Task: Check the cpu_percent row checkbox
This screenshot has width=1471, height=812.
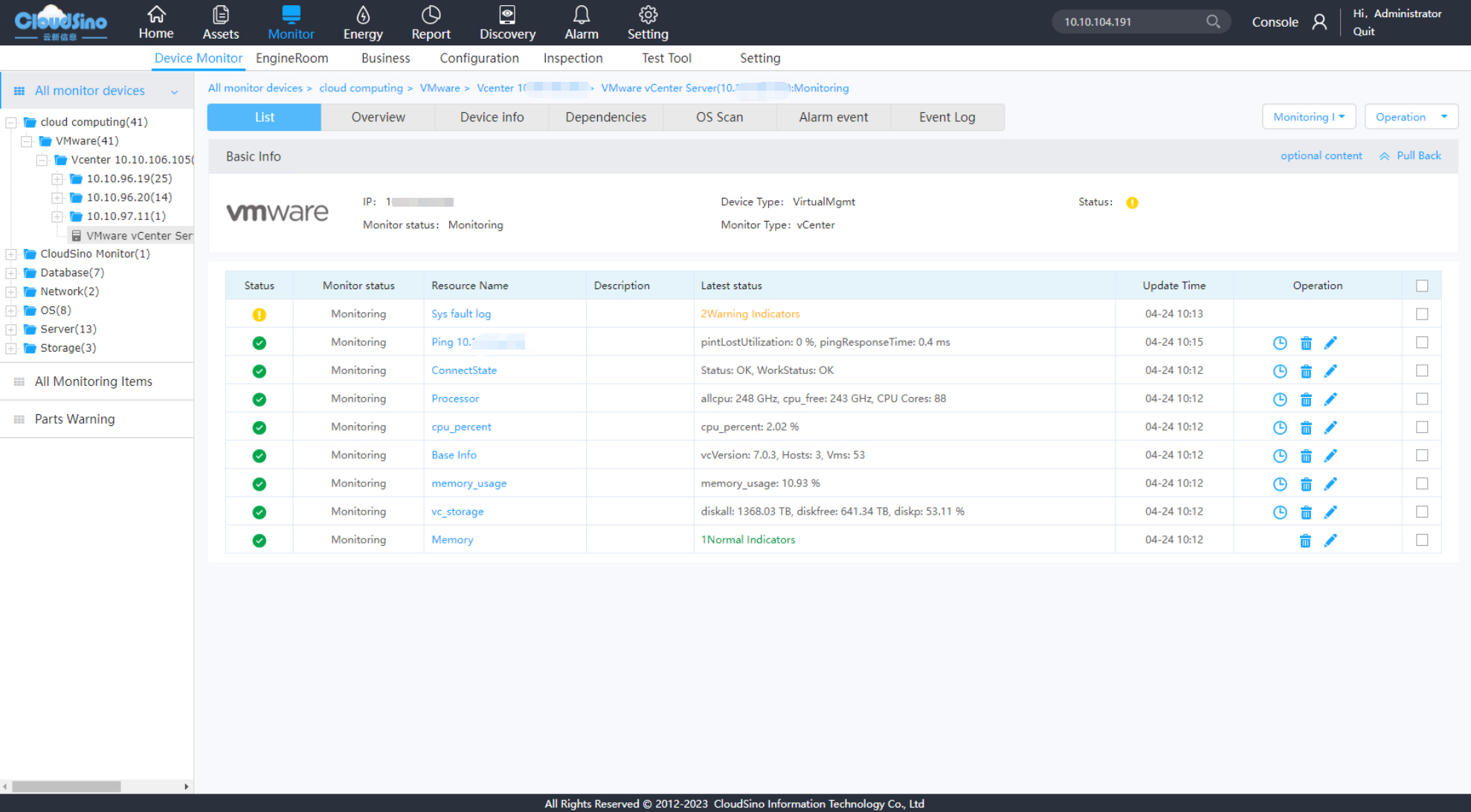Action: pos(1422,427)
